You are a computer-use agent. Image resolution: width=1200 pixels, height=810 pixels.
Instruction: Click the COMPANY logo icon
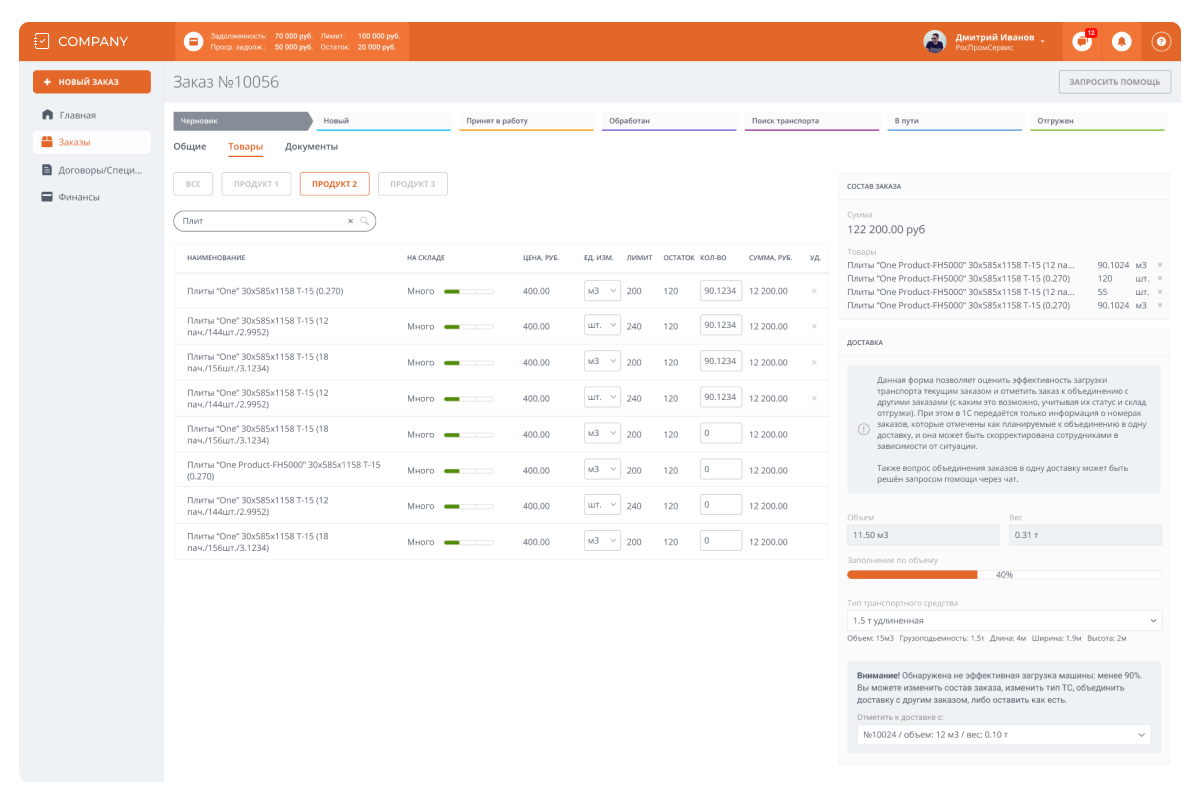pos(41,41)
